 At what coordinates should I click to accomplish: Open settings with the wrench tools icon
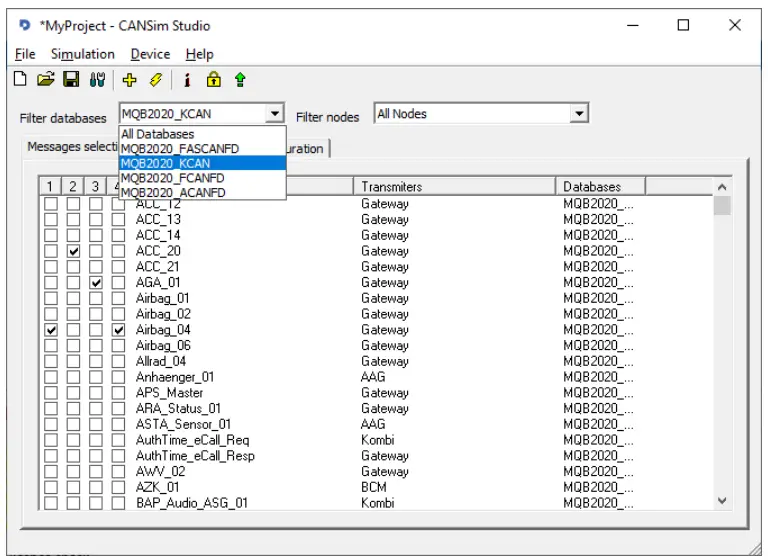(96, 80)
